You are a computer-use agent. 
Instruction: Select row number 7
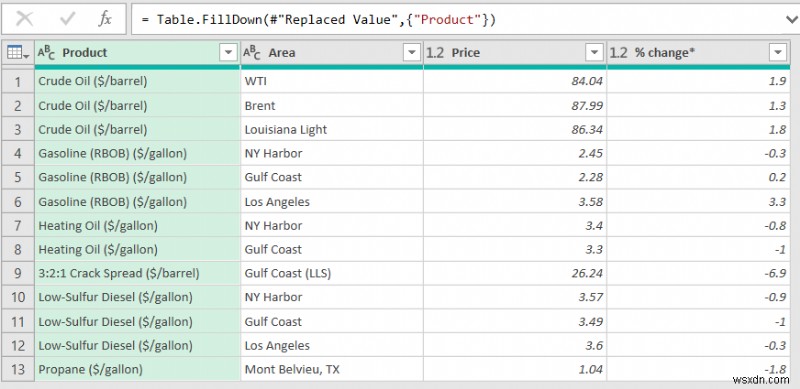(18, 225)
